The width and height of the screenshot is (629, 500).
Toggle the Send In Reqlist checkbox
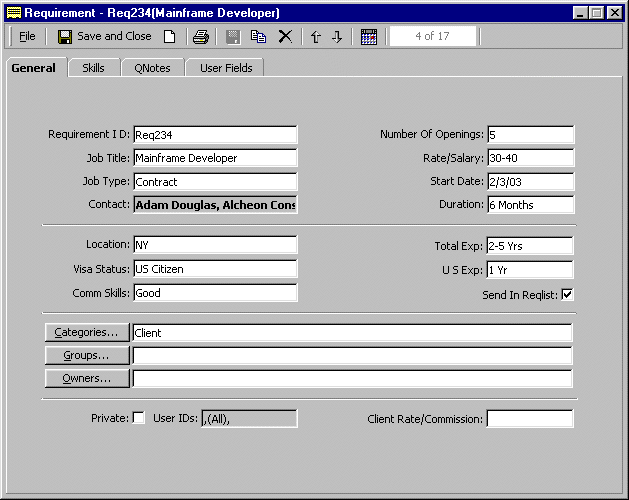[x=567, y=295]
